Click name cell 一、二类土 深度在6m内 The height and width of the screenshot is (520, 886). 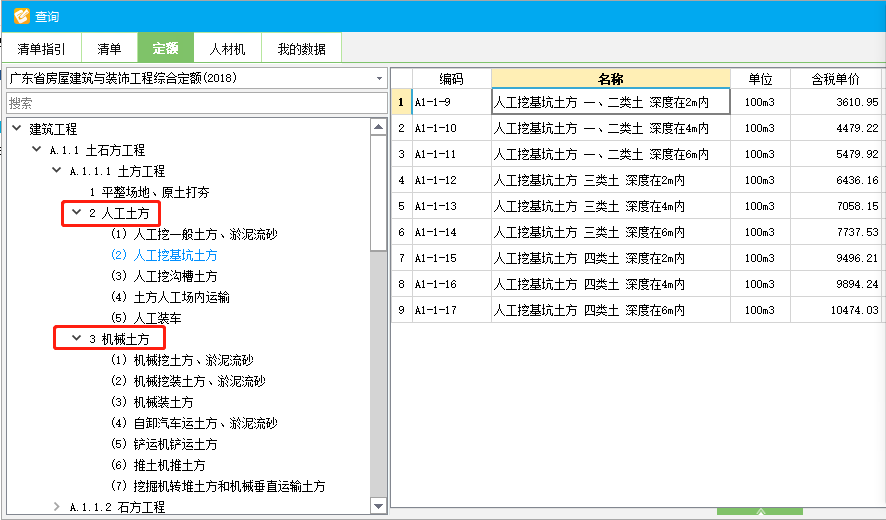click(x=611, y=154)
